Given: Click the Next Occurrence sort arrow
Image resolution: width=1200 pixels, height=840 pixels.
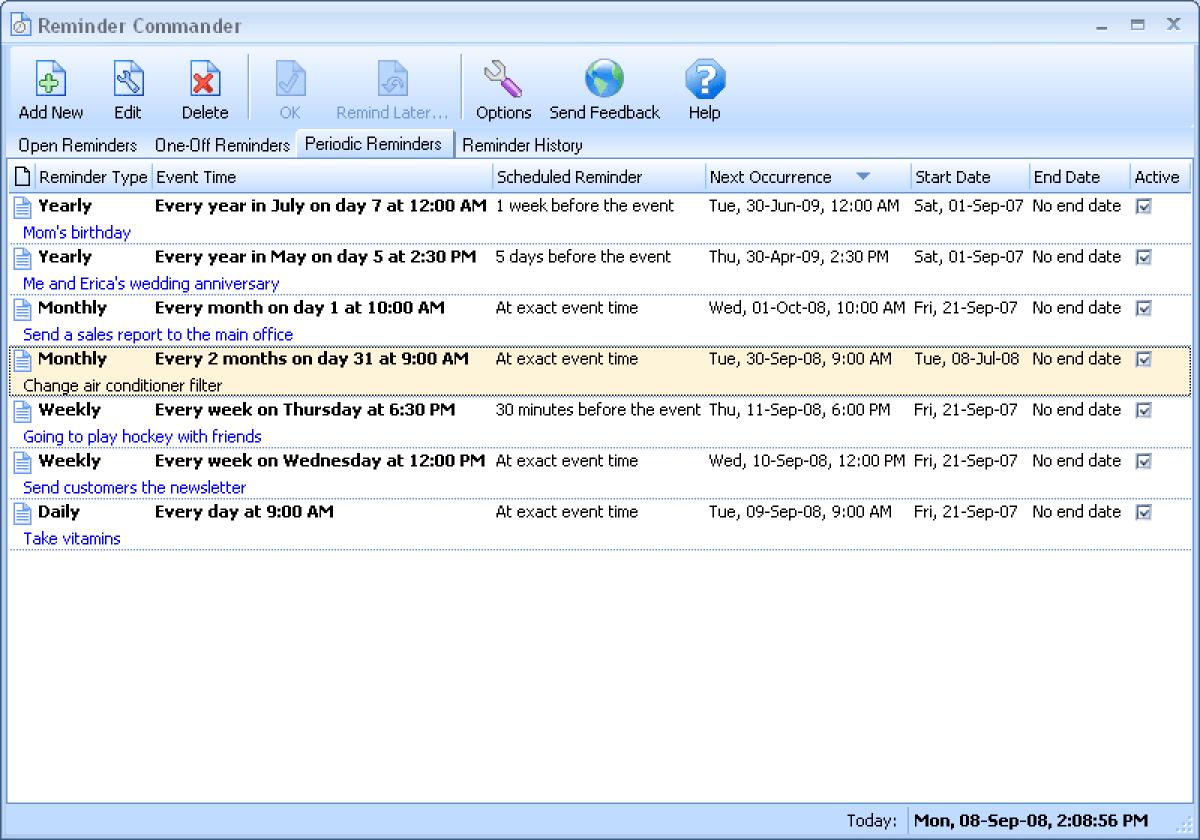Looking at the screenshot, I should [x=863, y=175].
